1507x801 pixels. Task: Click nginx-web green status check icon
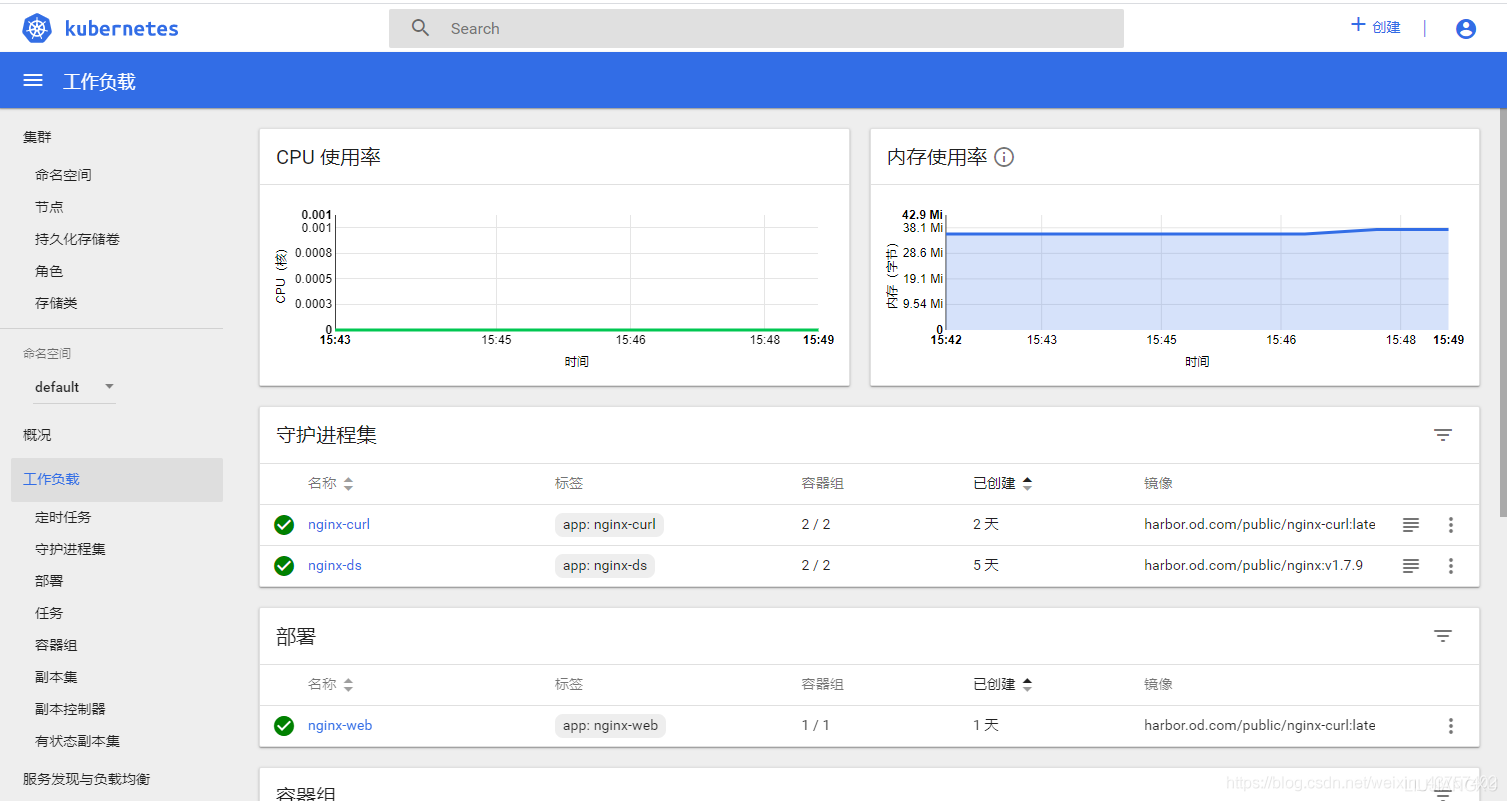284,726
